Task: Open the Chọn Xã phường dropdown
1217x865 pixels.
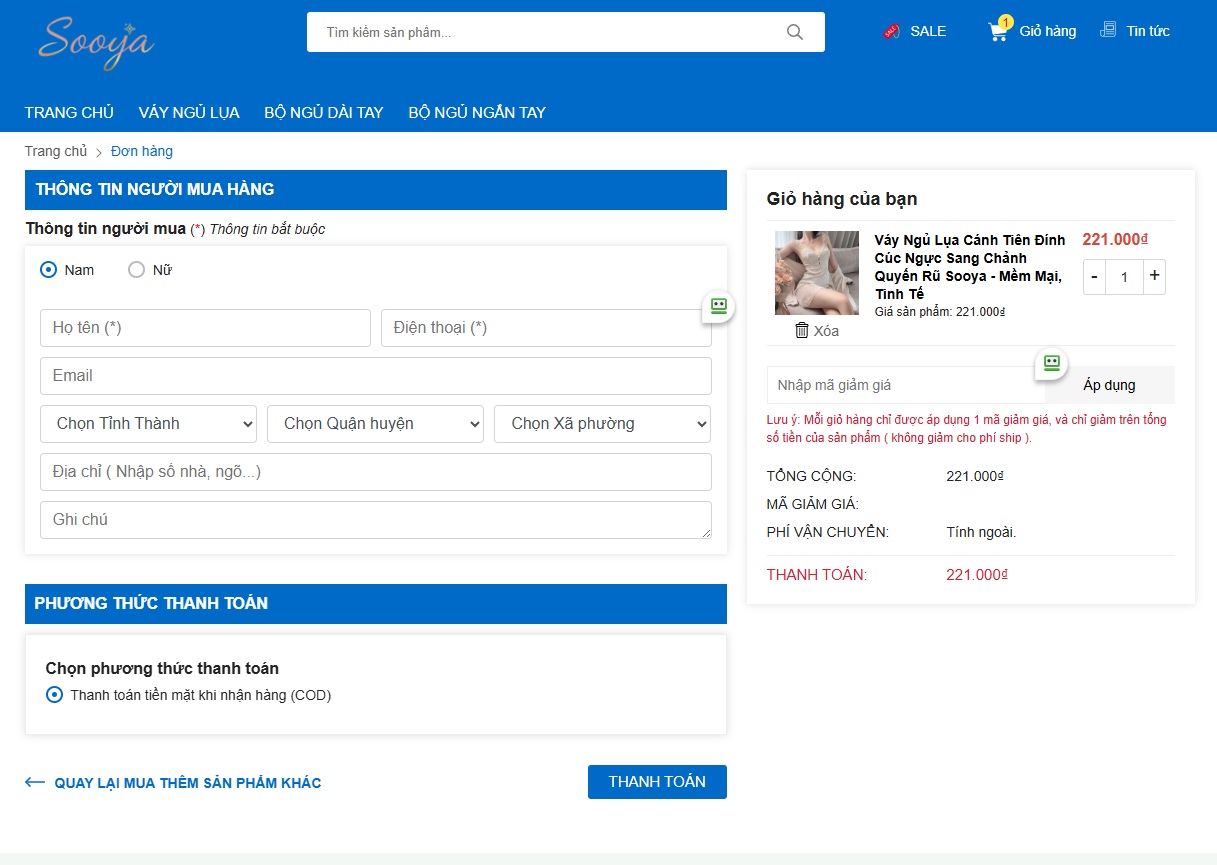Action: pyautogui.click(x=602, y=424)
